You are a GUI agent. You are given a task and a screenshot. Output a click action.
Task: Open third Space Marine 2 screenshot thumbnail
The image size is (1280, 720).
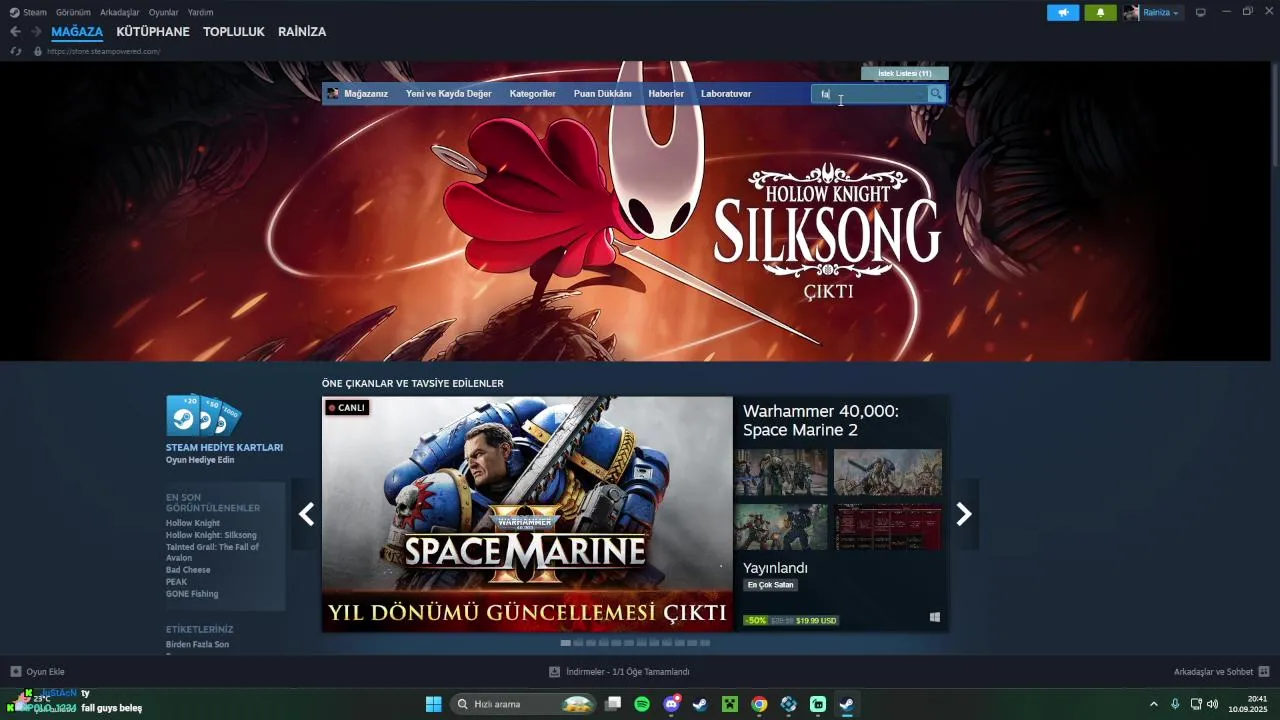coord(781,527)
